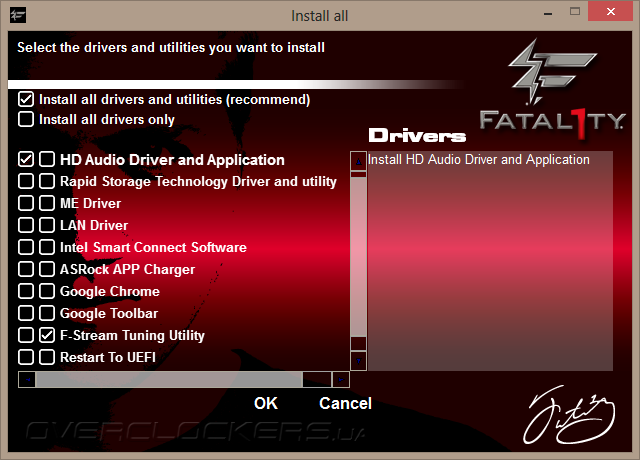Click vertical scrollbar down arrow
This screenshot has height=460, width=640.
[x=358, y=361]
